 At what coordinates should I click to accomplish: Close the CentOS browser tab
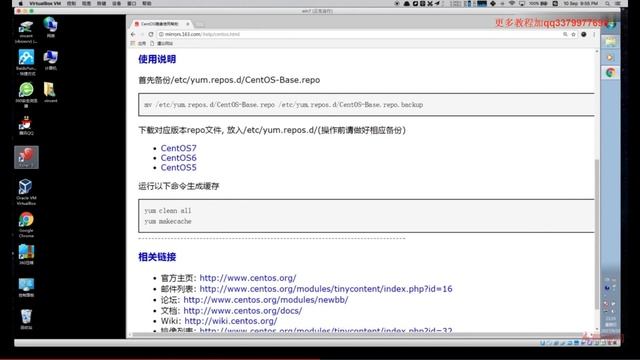click(188, 24)
